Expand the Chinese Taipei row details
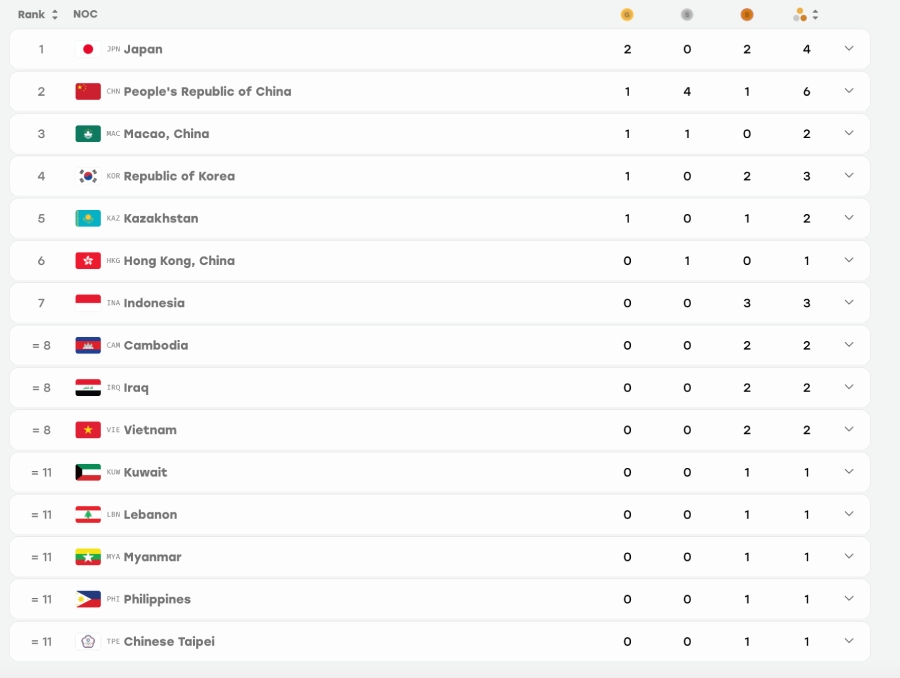This screenshot has width=900, height=678. coord(849,641)
